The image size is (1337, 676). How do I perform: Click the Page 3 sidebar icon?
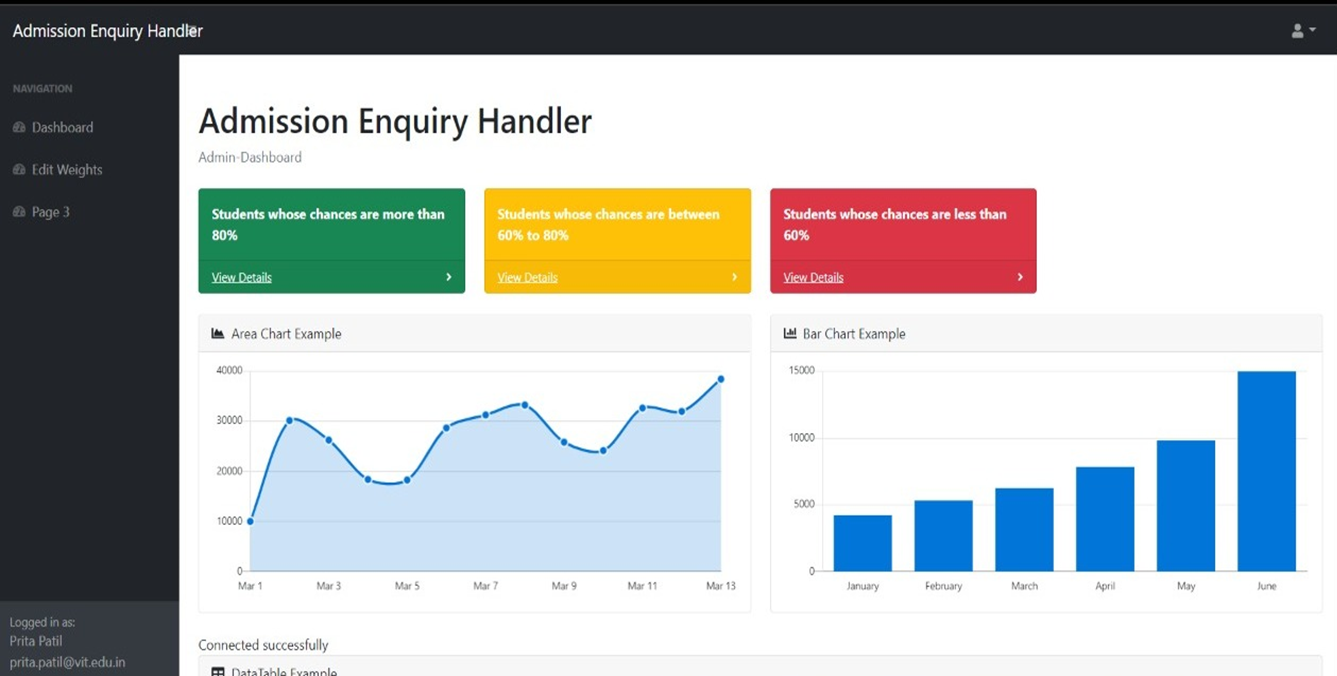[x=19, y=212]
